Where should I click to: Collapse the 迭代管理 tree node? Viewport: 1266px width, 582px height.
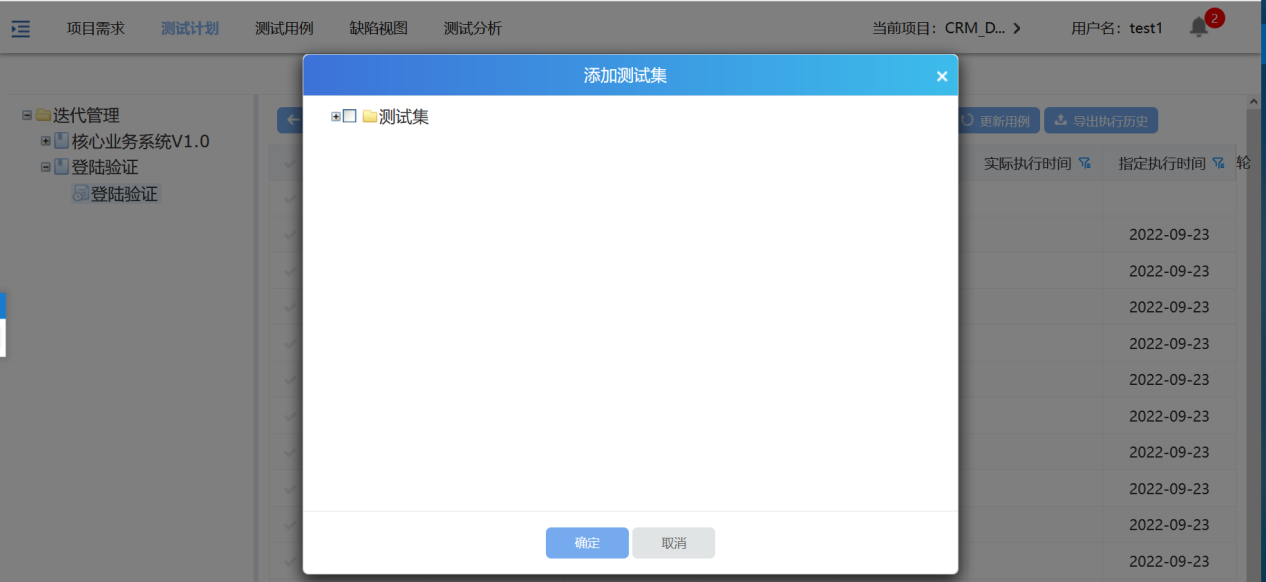[x=27, y=116]
